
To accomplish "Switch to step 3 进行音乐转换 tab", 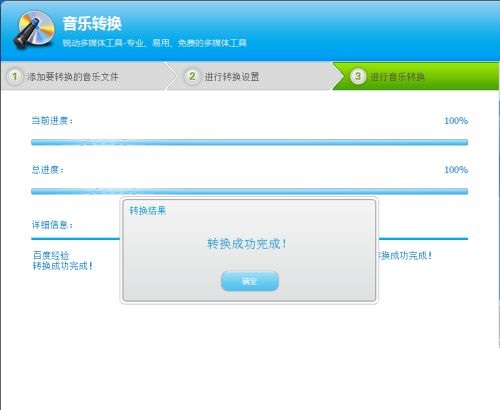I will point(416,76).
